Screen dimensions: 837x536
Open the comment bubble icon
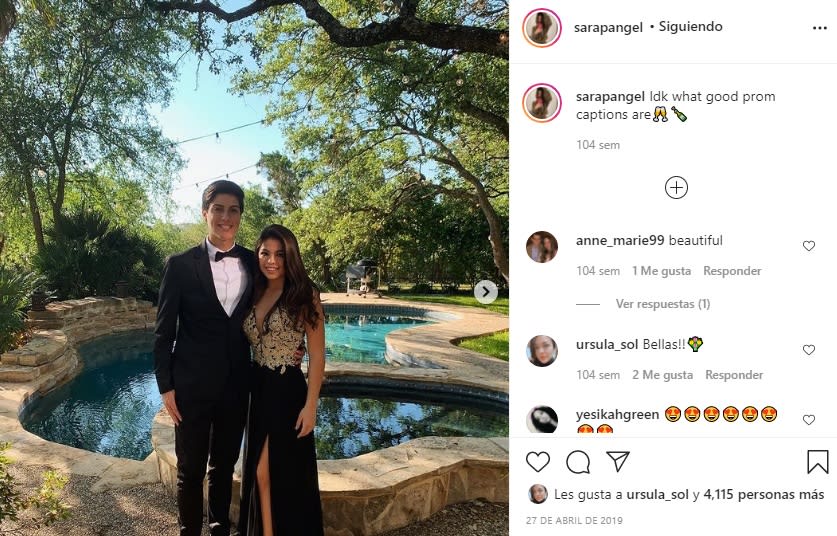pos(578,461)
